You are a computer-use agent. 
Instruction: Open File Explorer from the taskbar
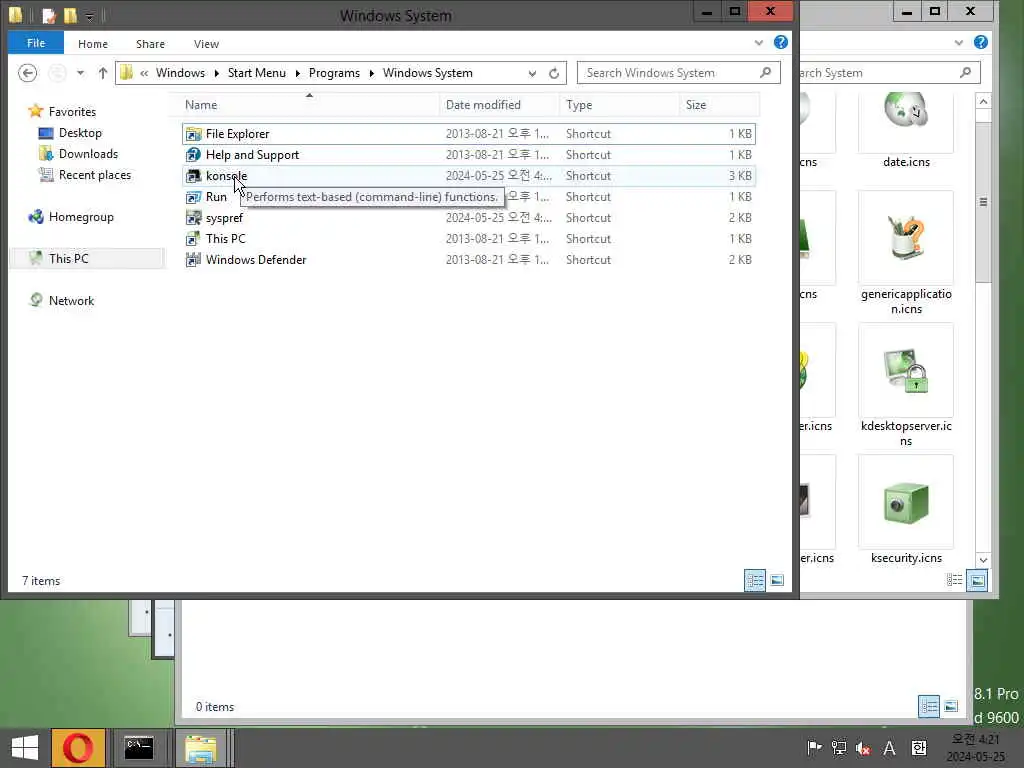pyautogui.click(x=201, y=748)
